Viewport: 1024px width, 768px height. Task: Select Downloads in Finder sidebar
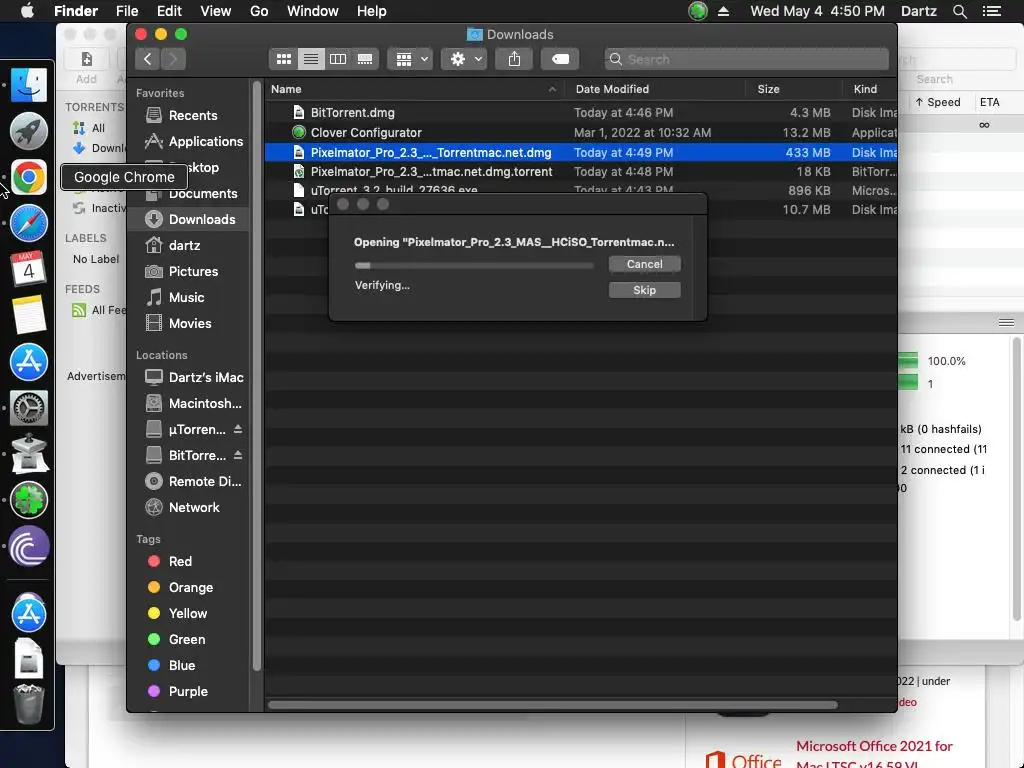pyautogui.click(x=189, y=219)
